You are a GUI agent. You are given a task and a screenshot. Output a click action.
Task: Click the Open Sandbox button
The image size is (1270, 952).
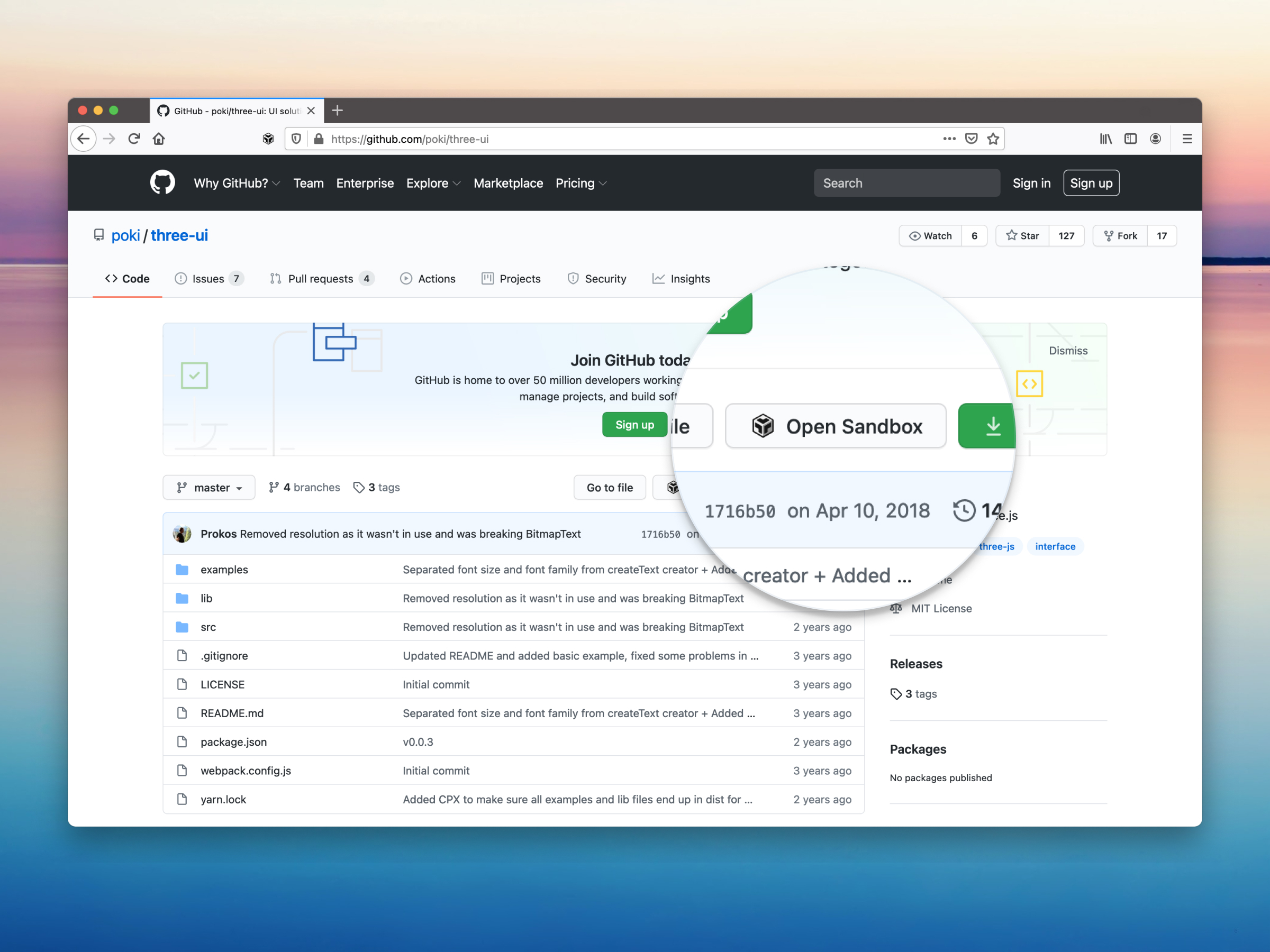[x=836, y=426]
